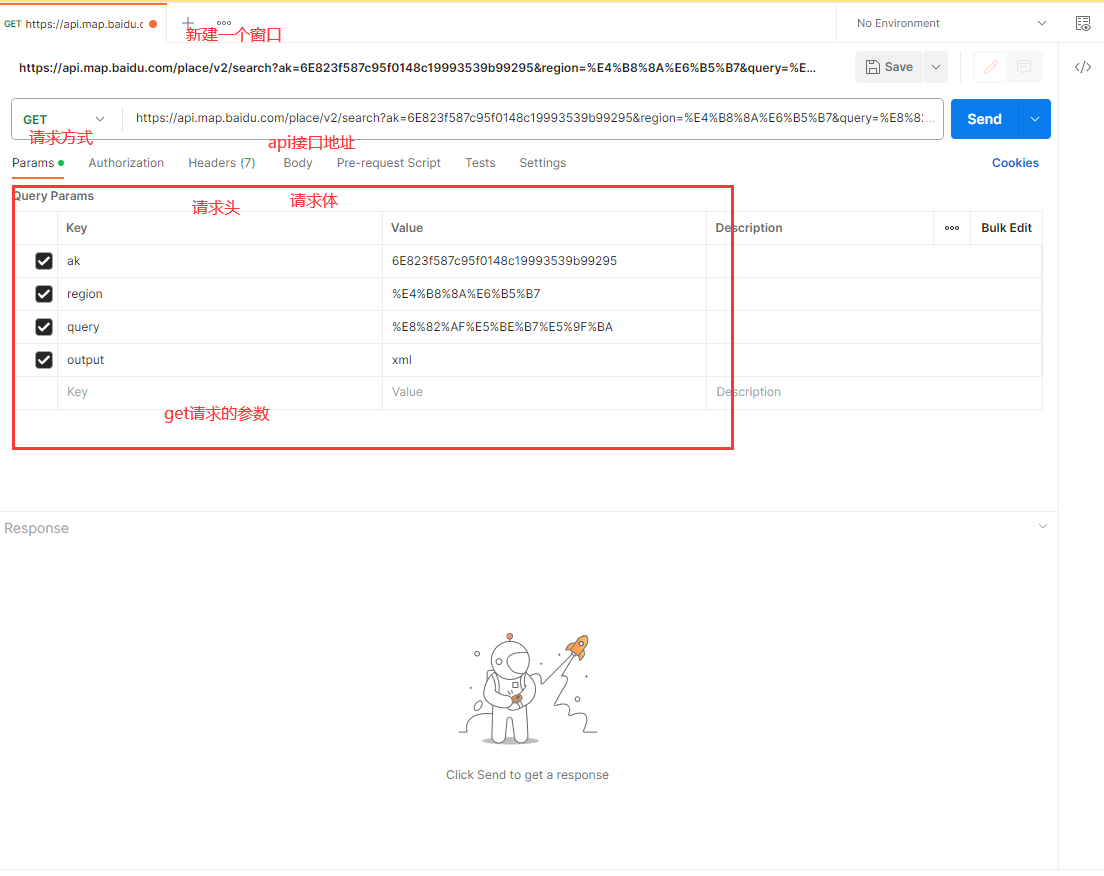Open the Pre-request Script tab
The image size is (1104, 876).
click(x=389, y=163)
